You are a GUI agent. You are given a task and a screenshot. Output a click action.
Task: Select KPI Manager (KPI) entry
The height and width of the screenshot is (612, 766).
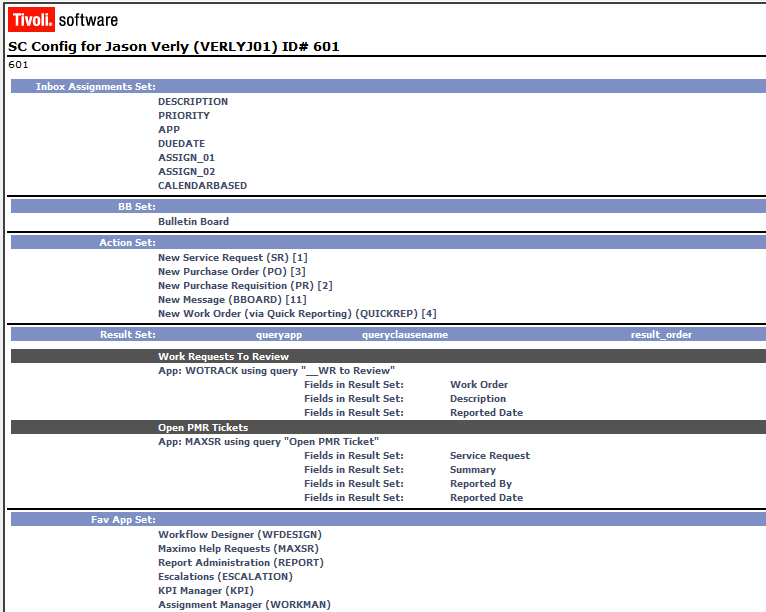(x=206, y=591)
